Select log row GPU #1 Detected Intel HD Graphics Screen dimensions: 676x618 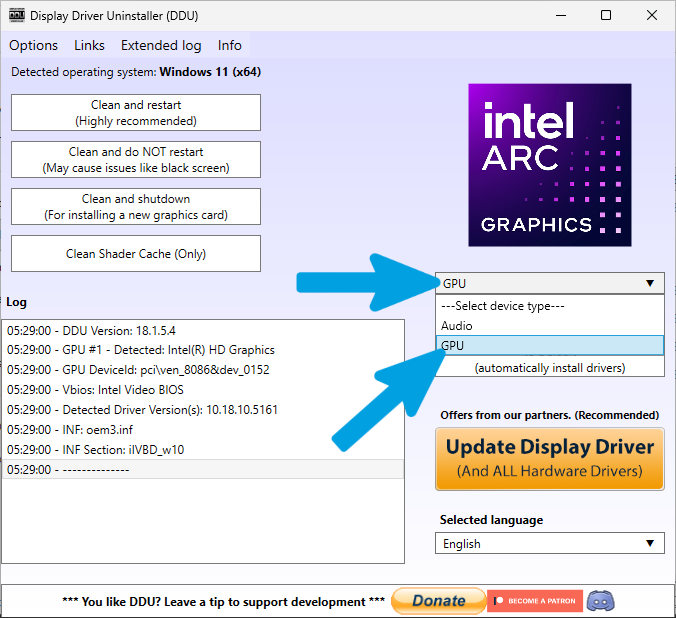[203, 350]
